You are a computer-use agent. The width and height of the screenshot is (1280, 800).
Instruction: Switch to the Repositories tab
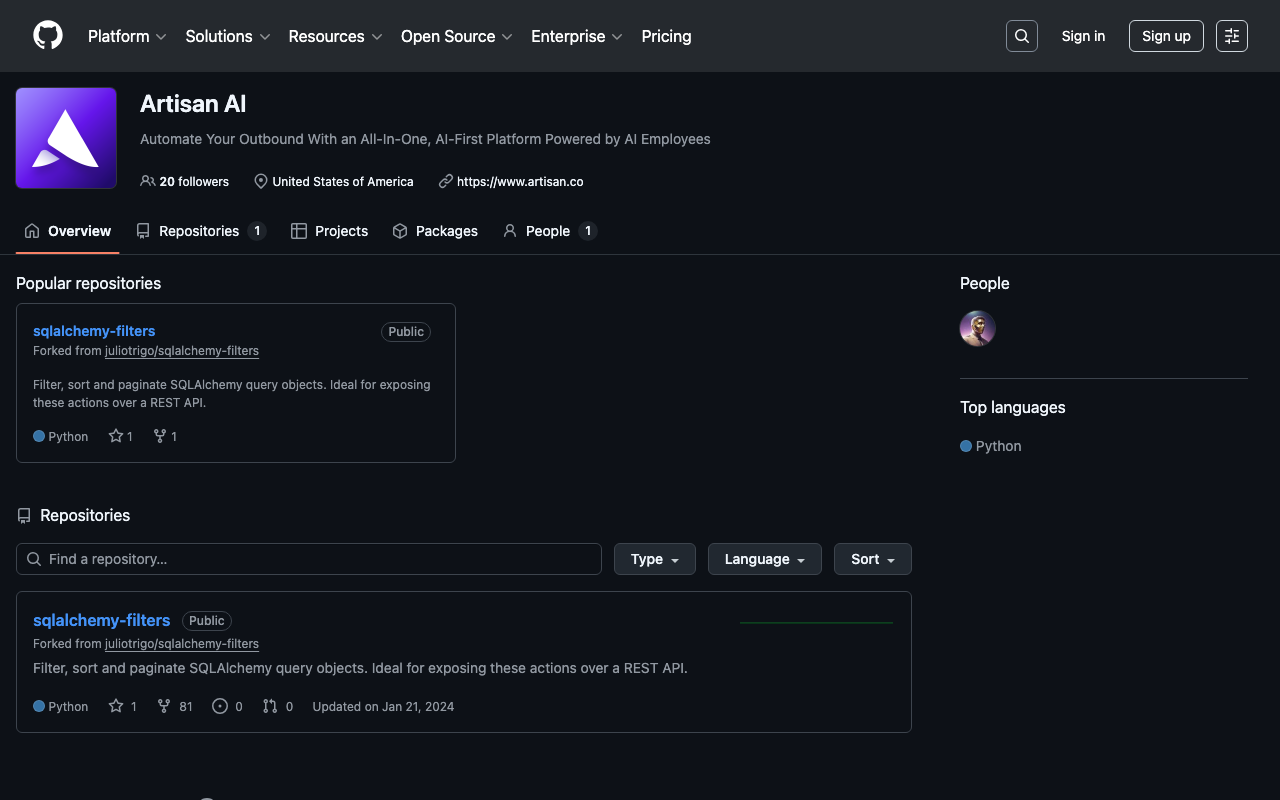(199, 231)
